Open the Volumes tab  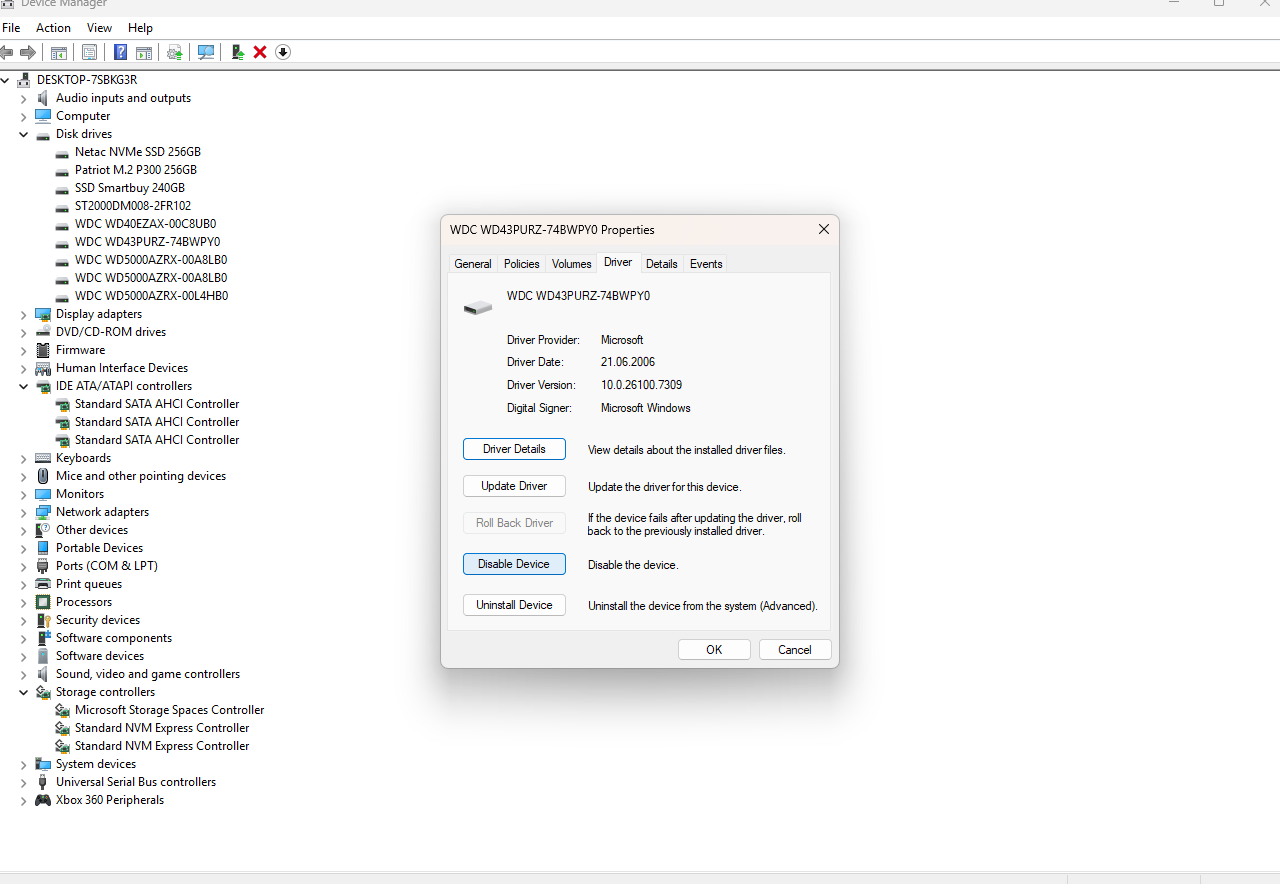pos(571,264)
